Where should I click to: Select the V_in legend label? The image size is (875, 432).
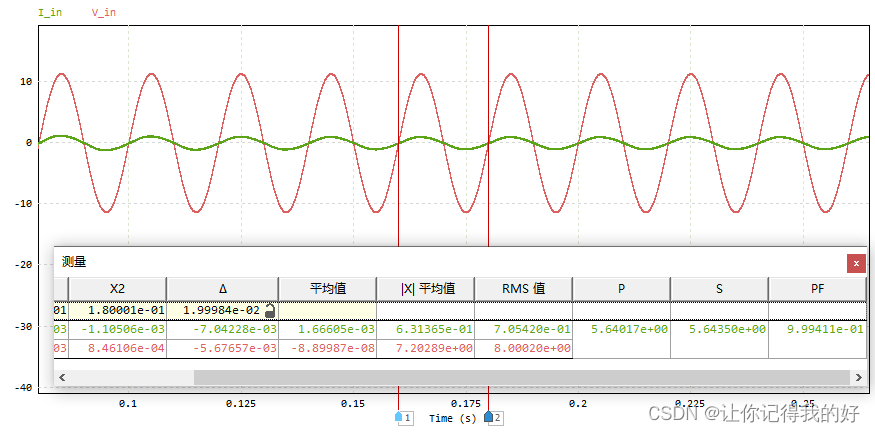[x=104, y=12]
